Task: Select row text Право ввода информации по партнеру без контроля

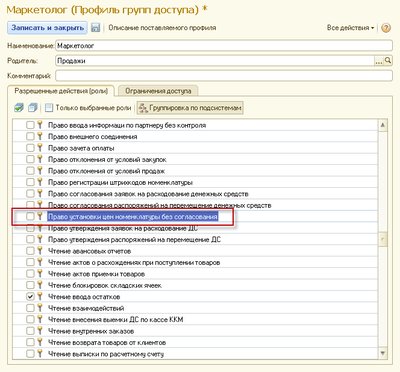Action: [x=127, y=125]
